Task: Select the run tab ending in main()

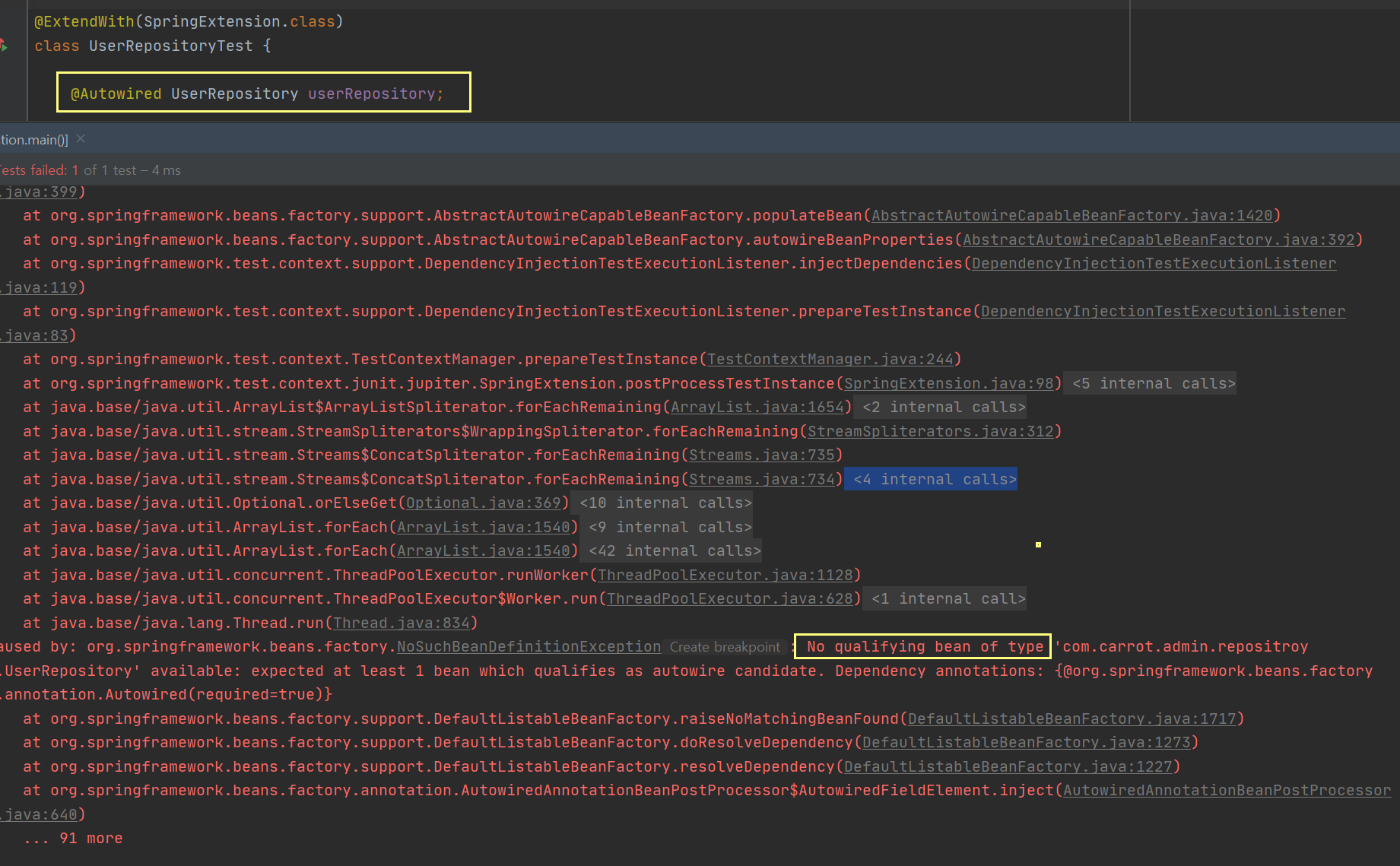Action: (x=34, y=140)
